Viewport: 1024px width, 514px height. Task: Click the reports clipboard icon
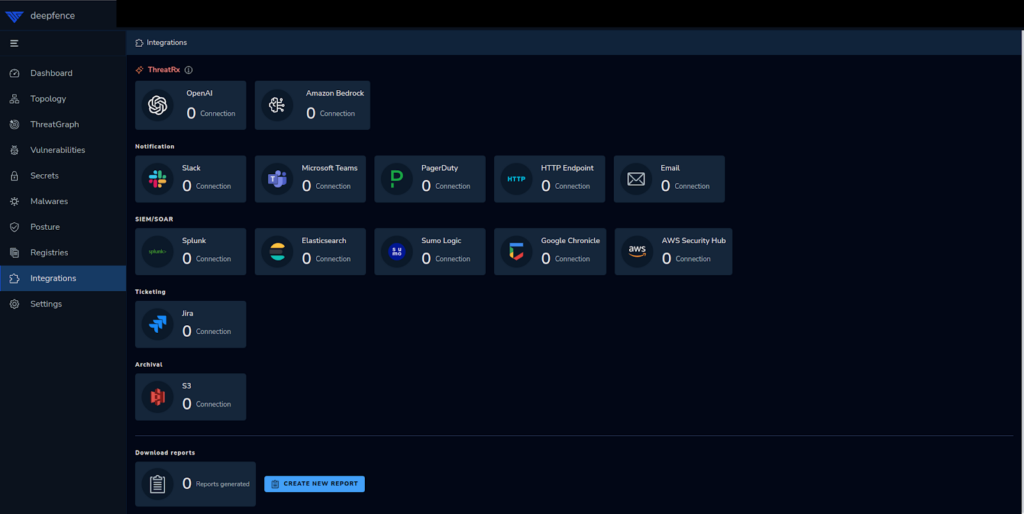(157, 484)
